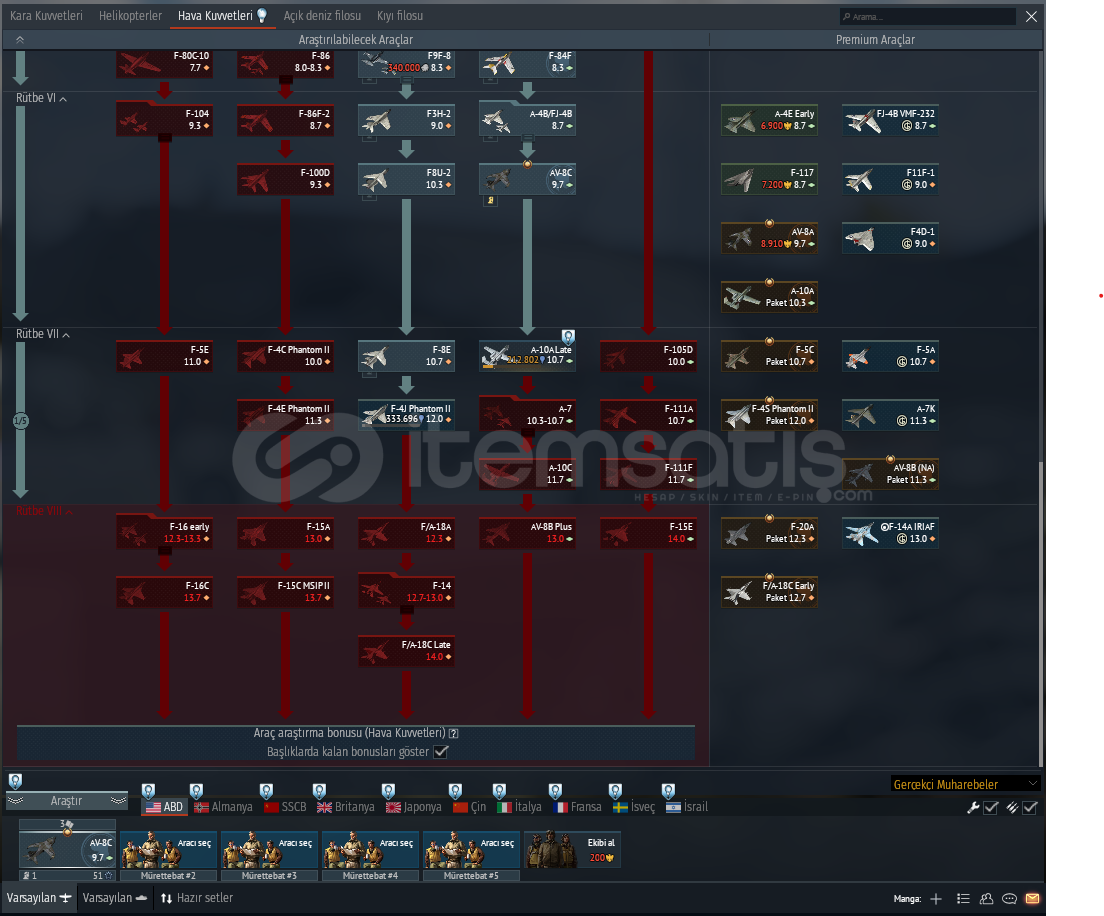Viewport: 1104px width, 916px height.
Task: Switch to the Helikopterler tab
Action: coord(130,16)
